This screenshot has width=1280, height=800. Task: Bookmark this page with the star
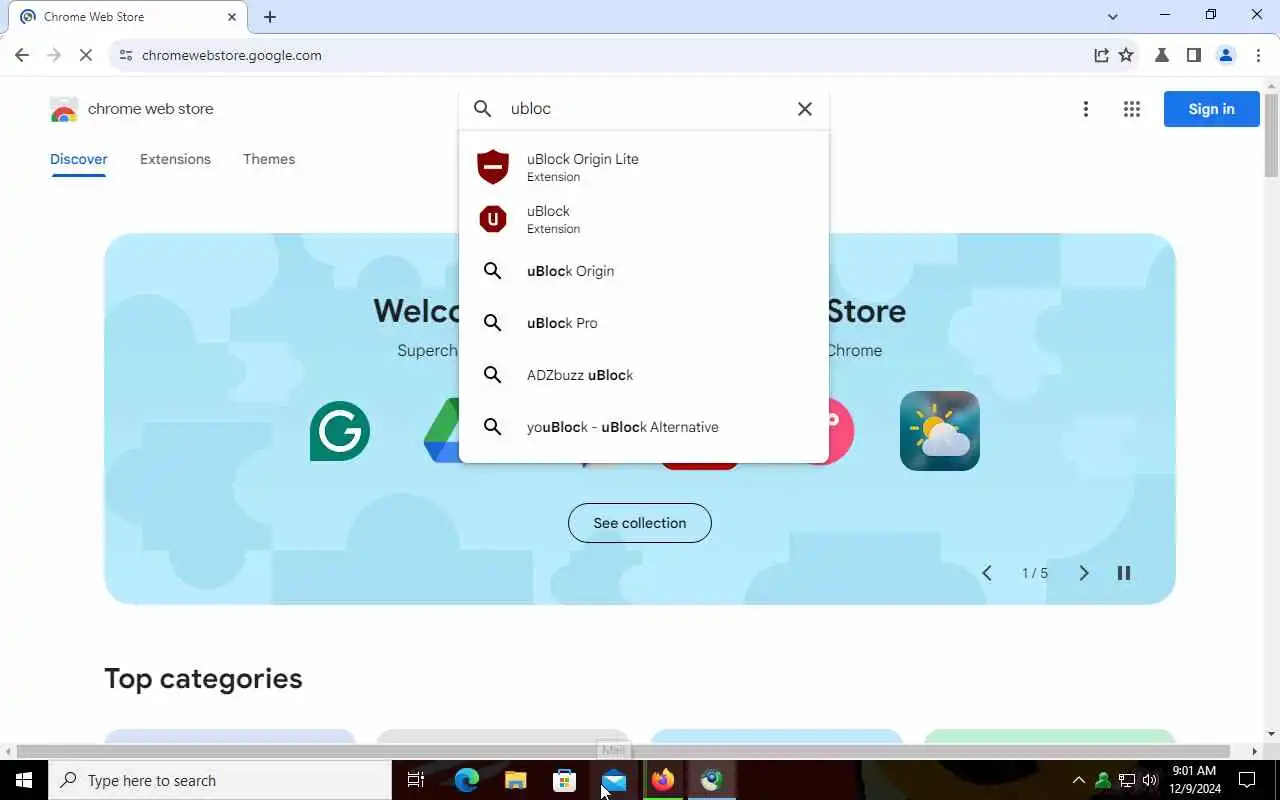1126,55
